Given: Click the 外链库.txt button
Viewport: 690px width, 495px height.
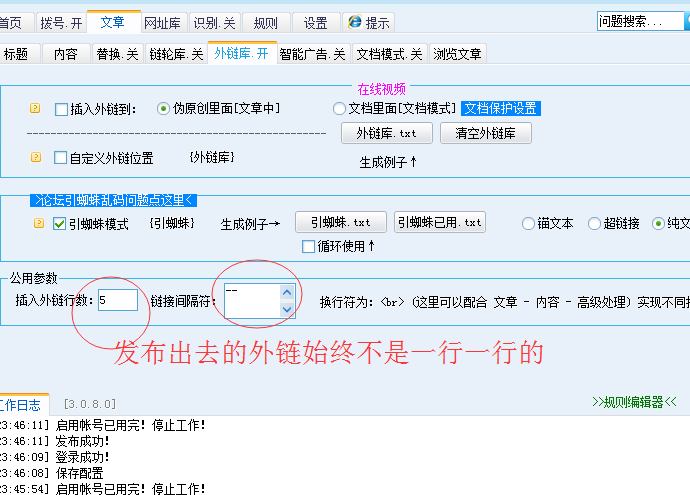Looking at the screenshot, I should pyautogui.click(x=387, y=133).
